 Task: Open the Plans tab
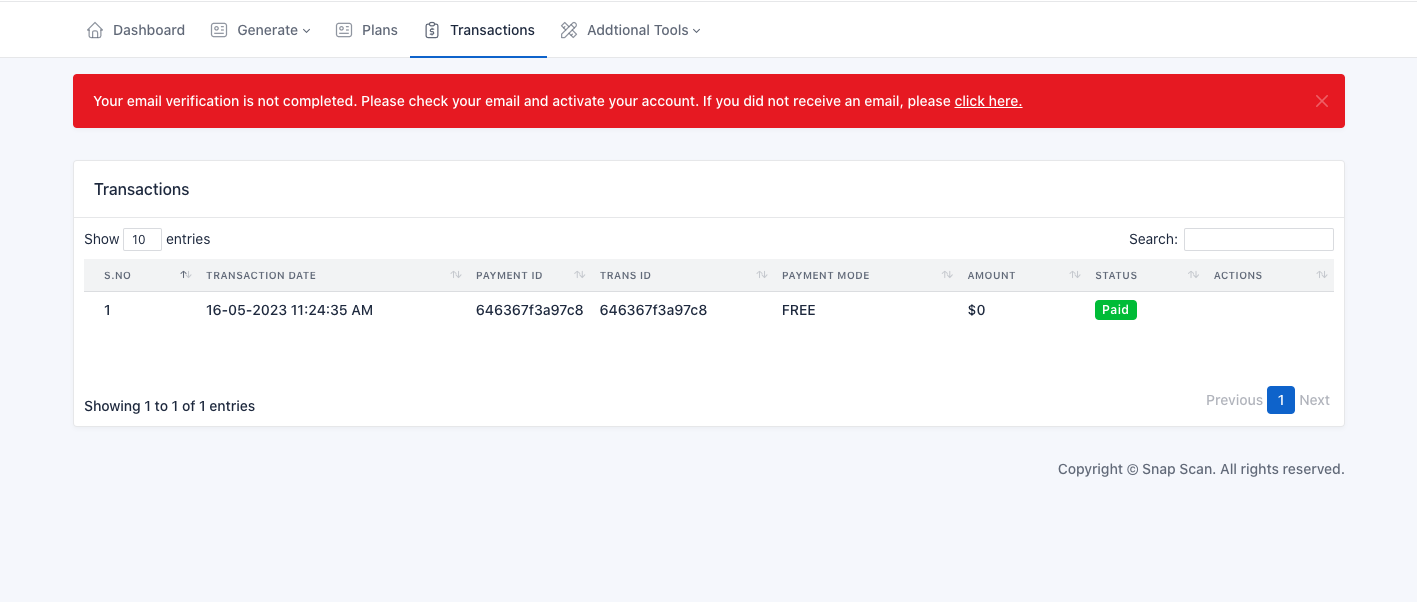coord(379,30)
